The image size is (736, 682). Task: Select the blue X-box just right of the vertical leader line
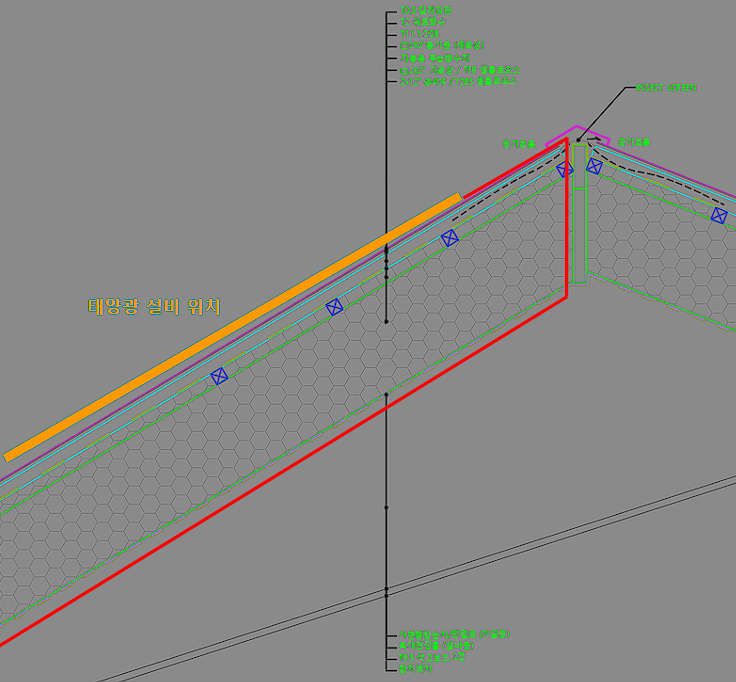point(450,238)
